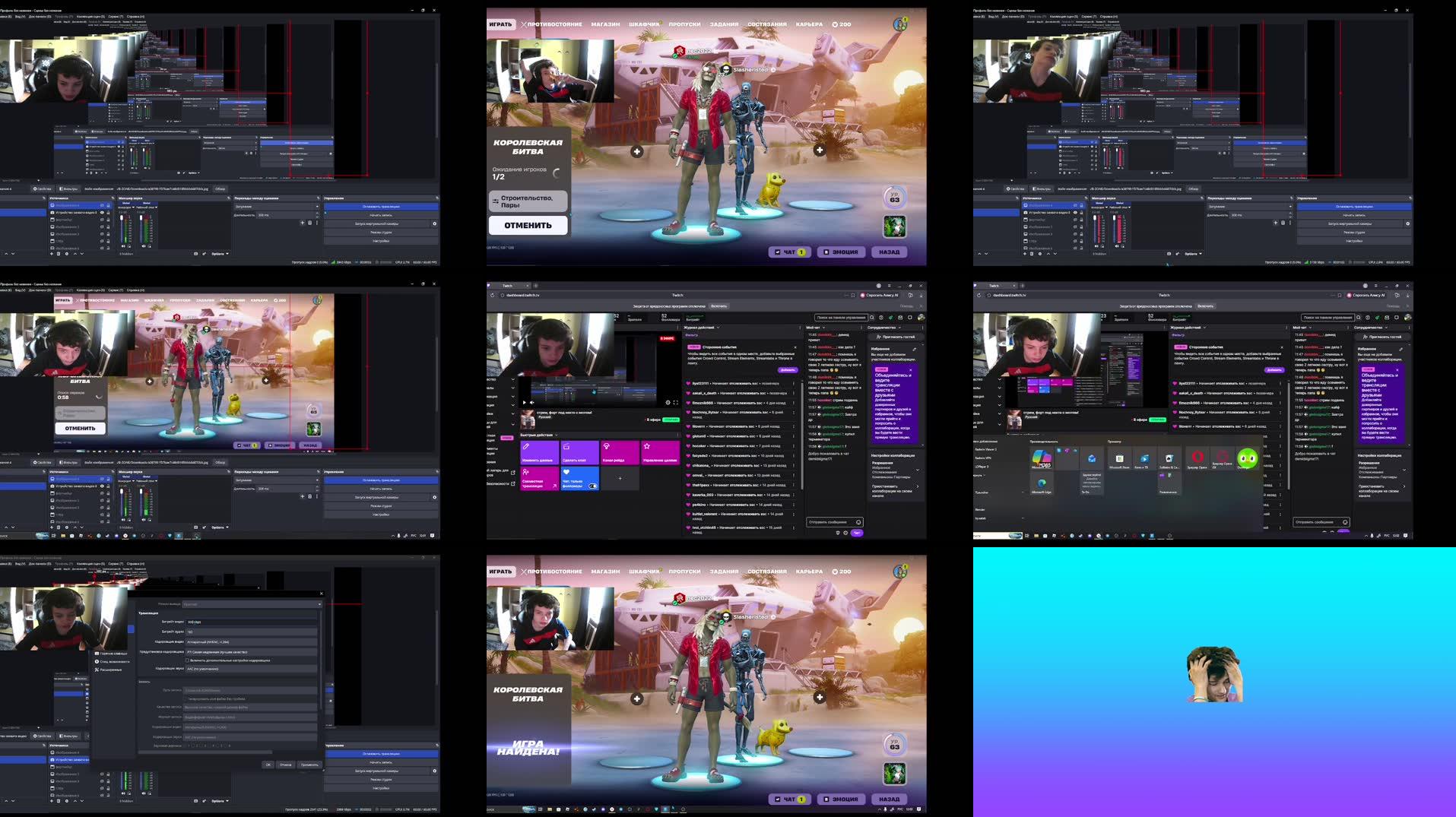Open preview settings gear in quick-actions Twitch frame

pos(668,402)
